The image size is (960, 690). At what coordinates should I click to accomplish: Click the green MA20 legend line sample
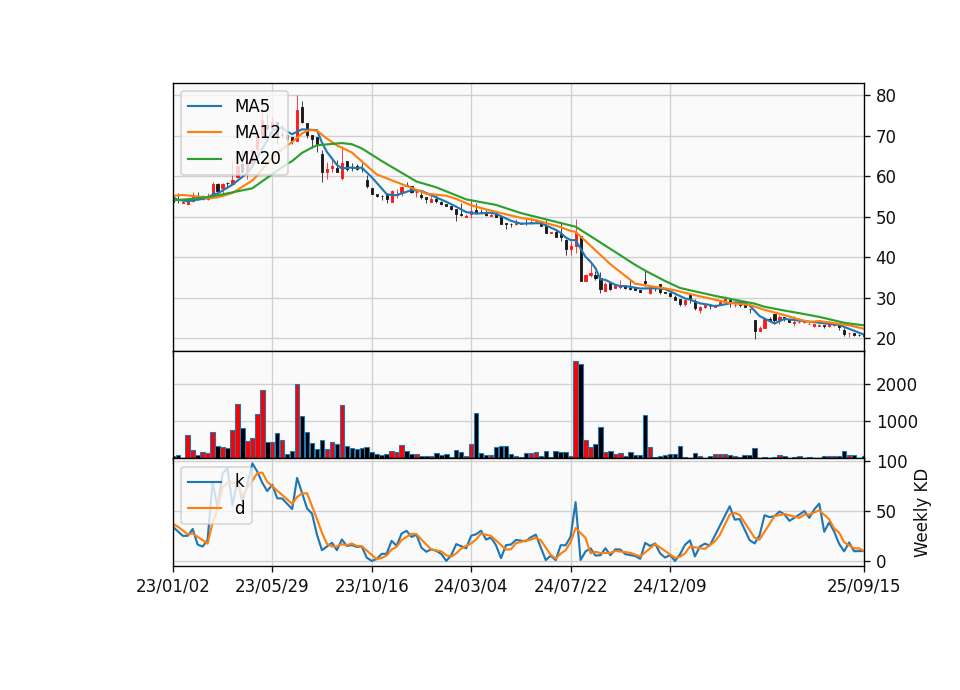pyautogui.click(x=204, y=159)
